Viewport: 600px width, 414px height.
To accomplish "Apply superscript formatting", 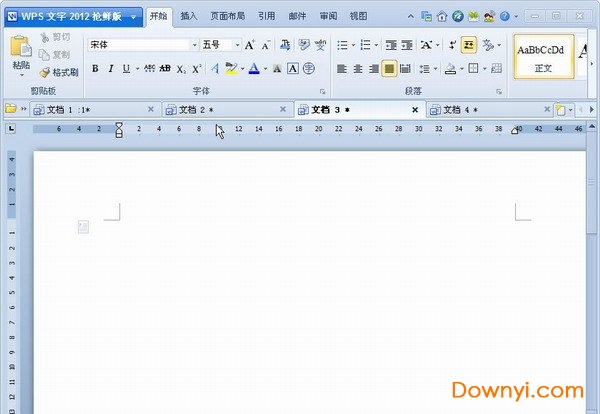I will click(197, 68).
